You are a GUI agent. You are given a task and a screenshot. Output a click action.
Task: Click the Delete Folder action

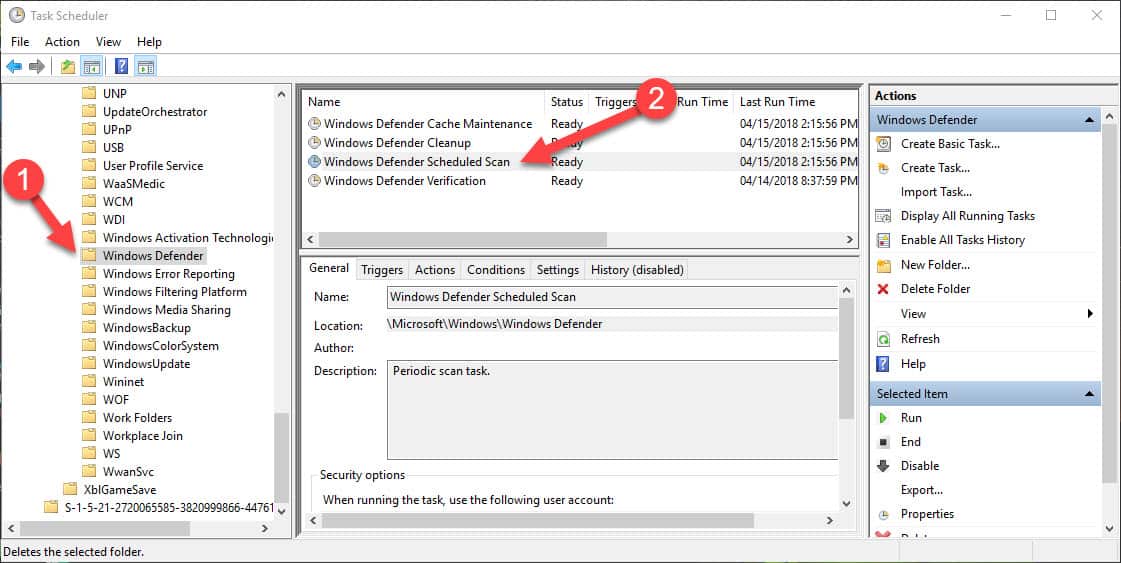pyautogui.click(x=935, y=289)
